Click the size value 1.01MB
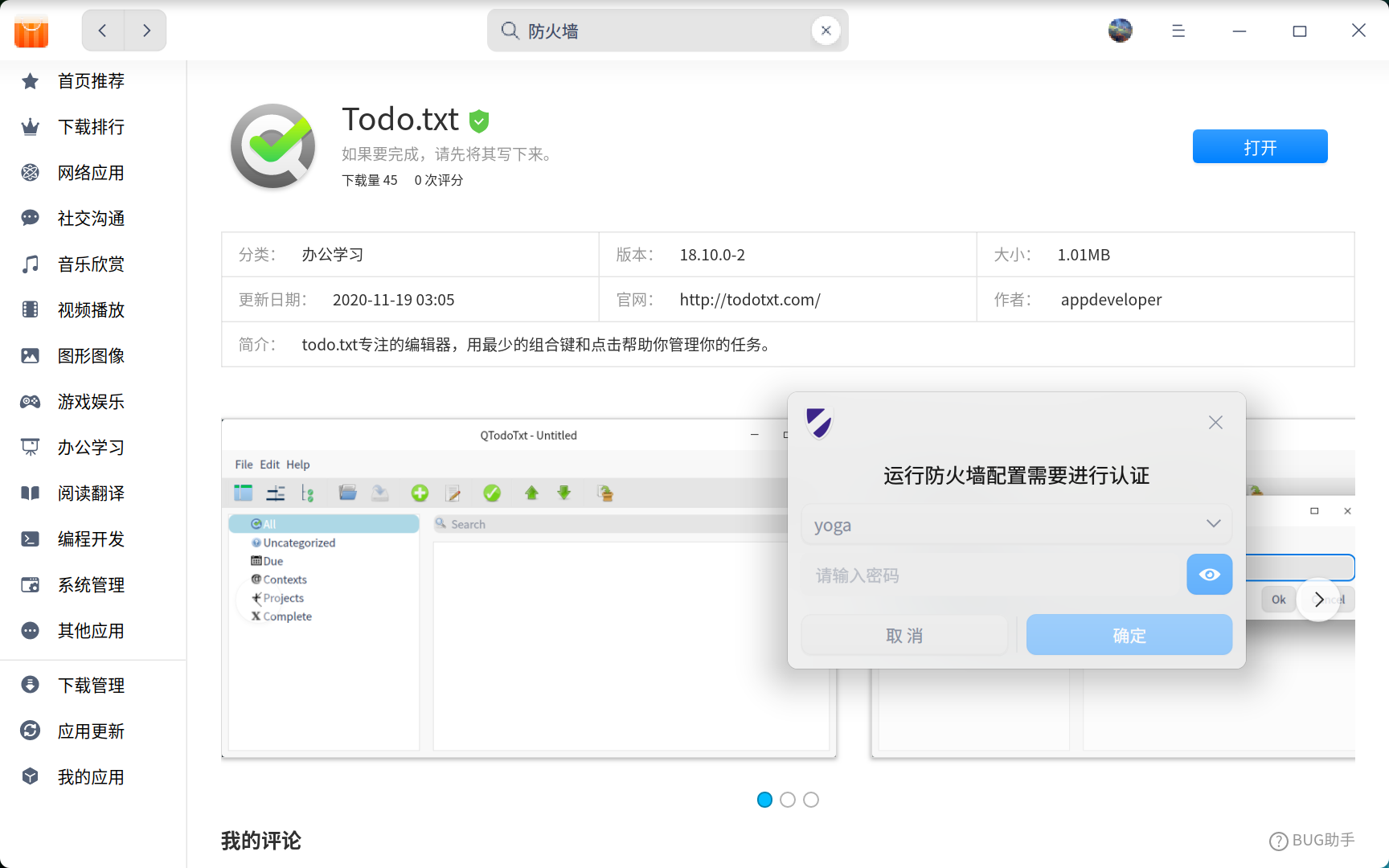The image size is (1389, 868). click(1084, 255)
